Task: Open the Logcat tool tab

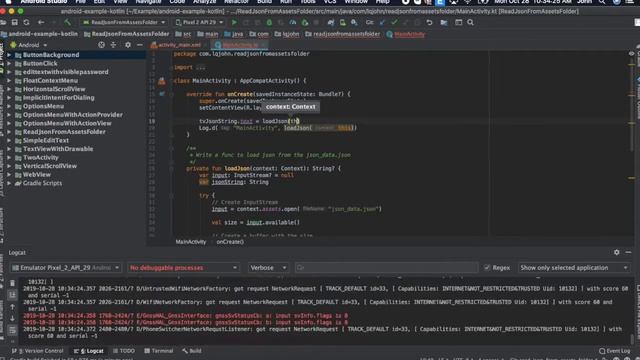Action: click(x=89, y=351)
